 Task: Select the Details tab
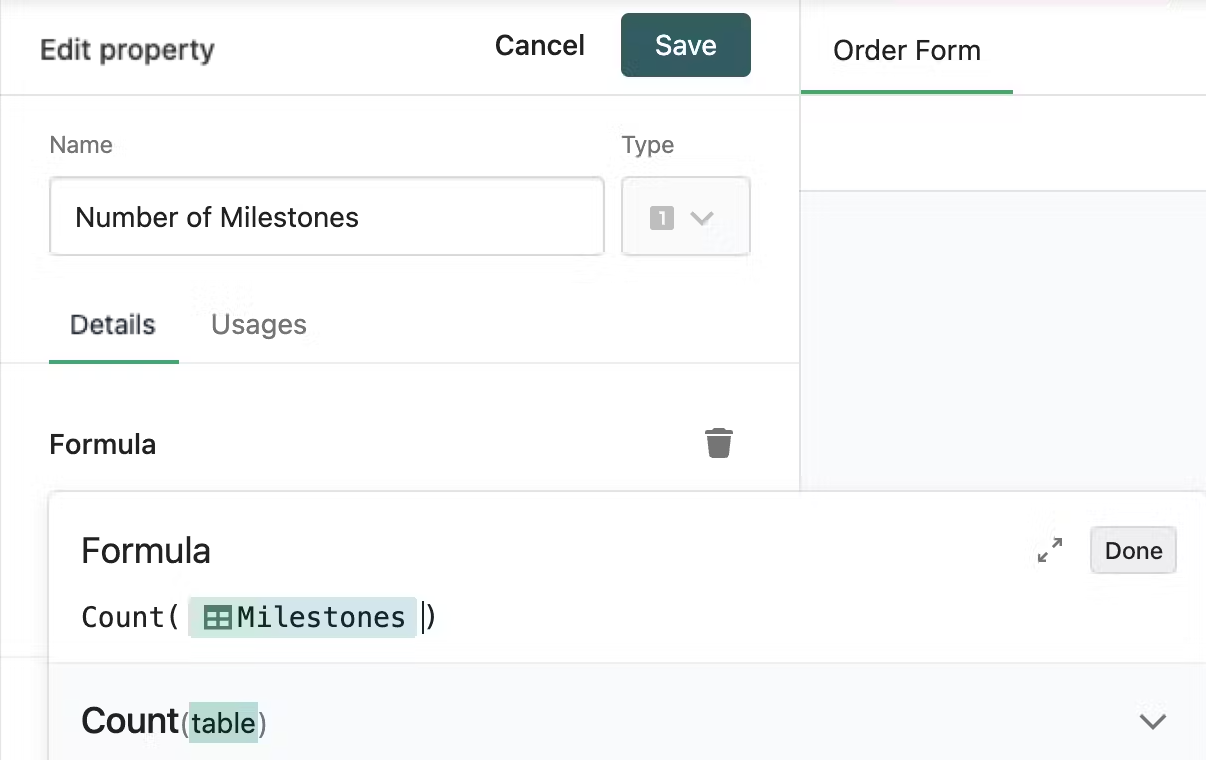pyautogui.click(x=113, y=325)
